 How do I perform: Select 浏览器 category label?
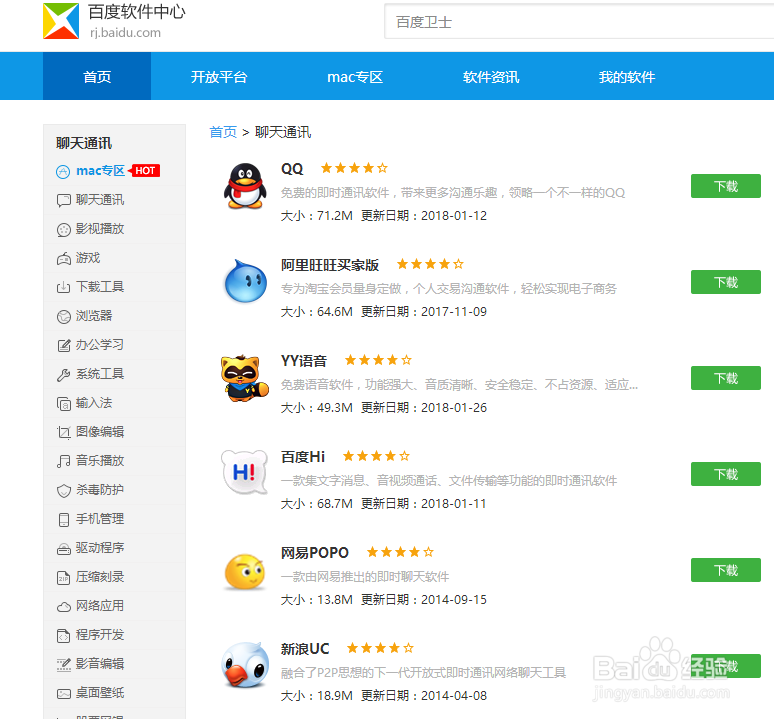[94, 316]
